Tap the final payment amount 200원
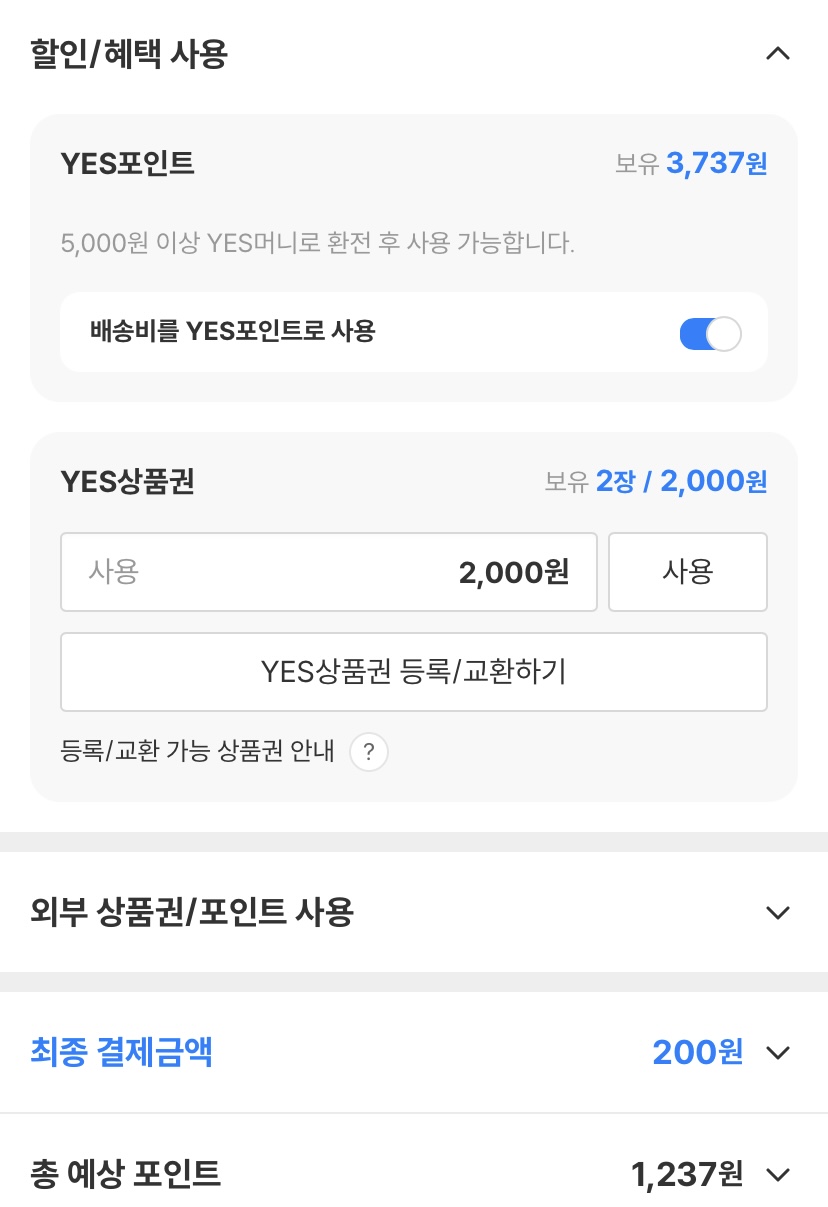The width and height of the screenshot is (828, 1207). click(697, 1052)
